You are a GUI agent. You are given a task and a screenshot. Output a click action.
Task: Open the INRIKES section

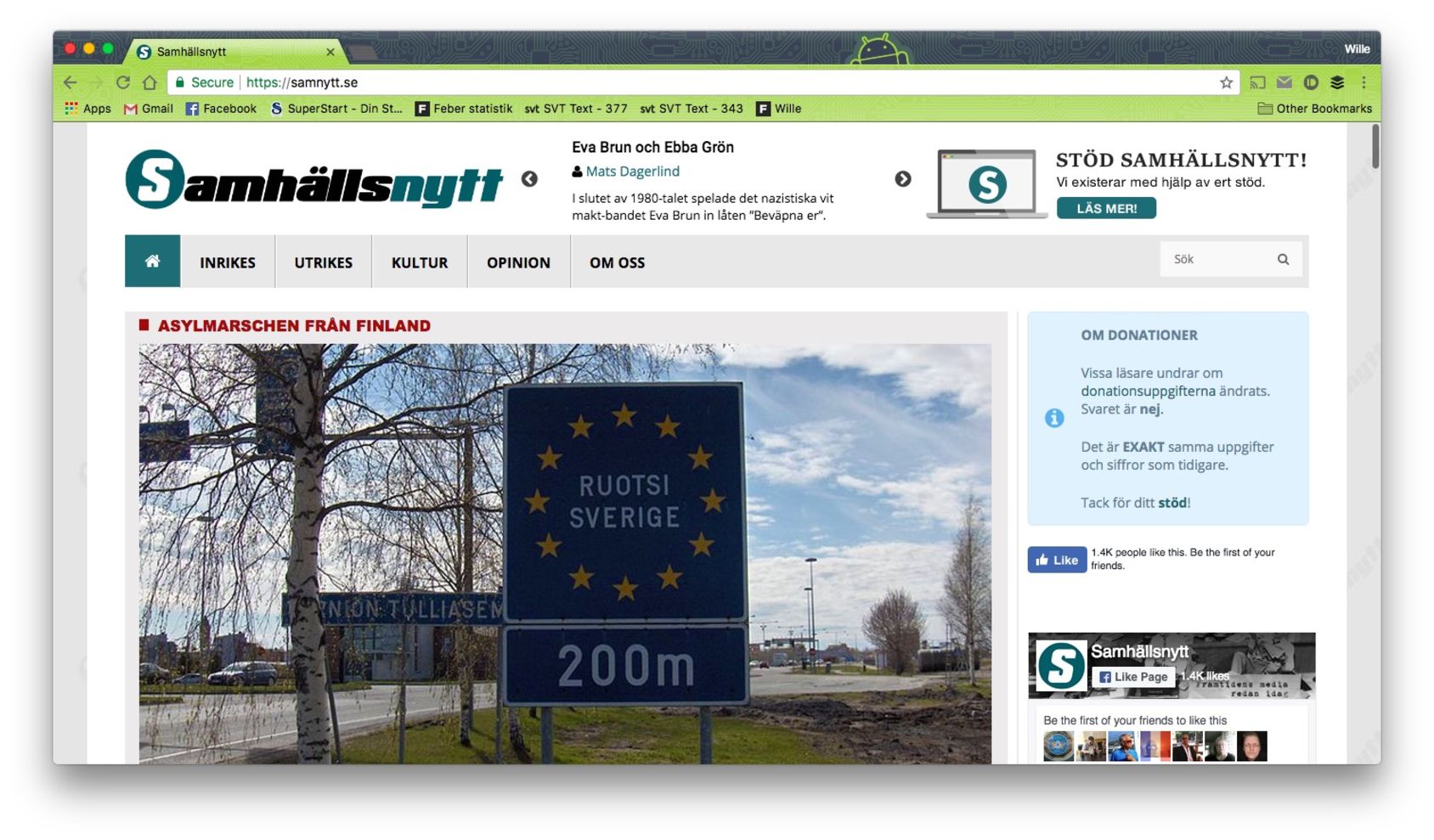click(228, 262)
